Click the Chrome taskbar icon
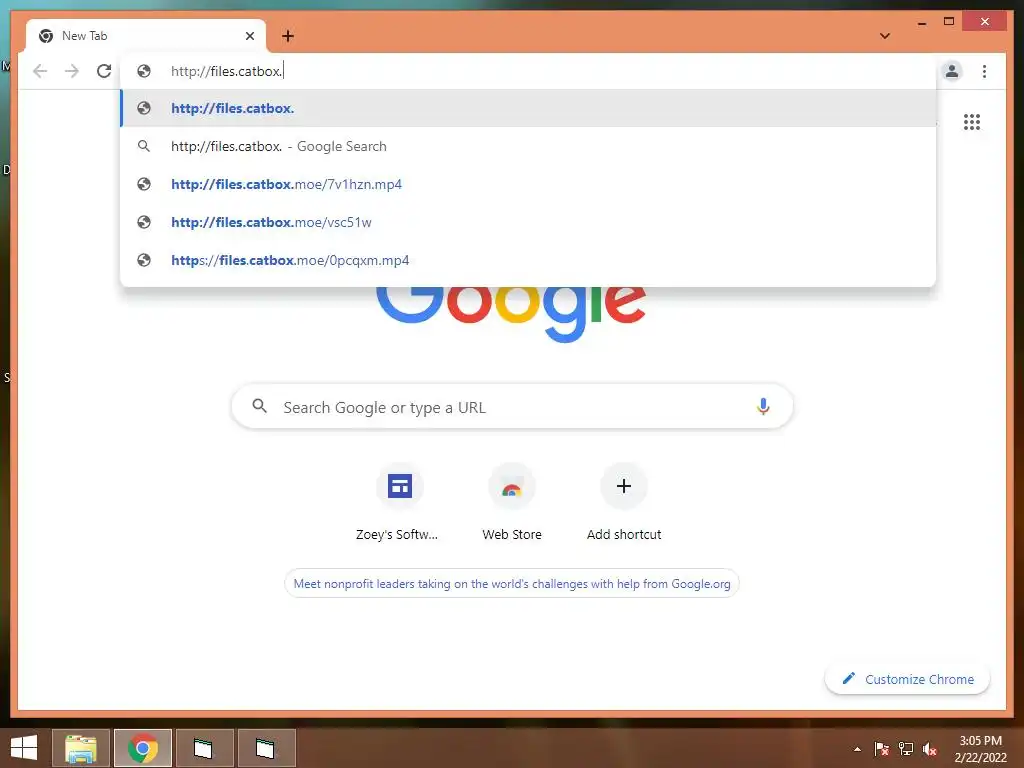Viewport: 1024px width, 768px height. point(143,748)
